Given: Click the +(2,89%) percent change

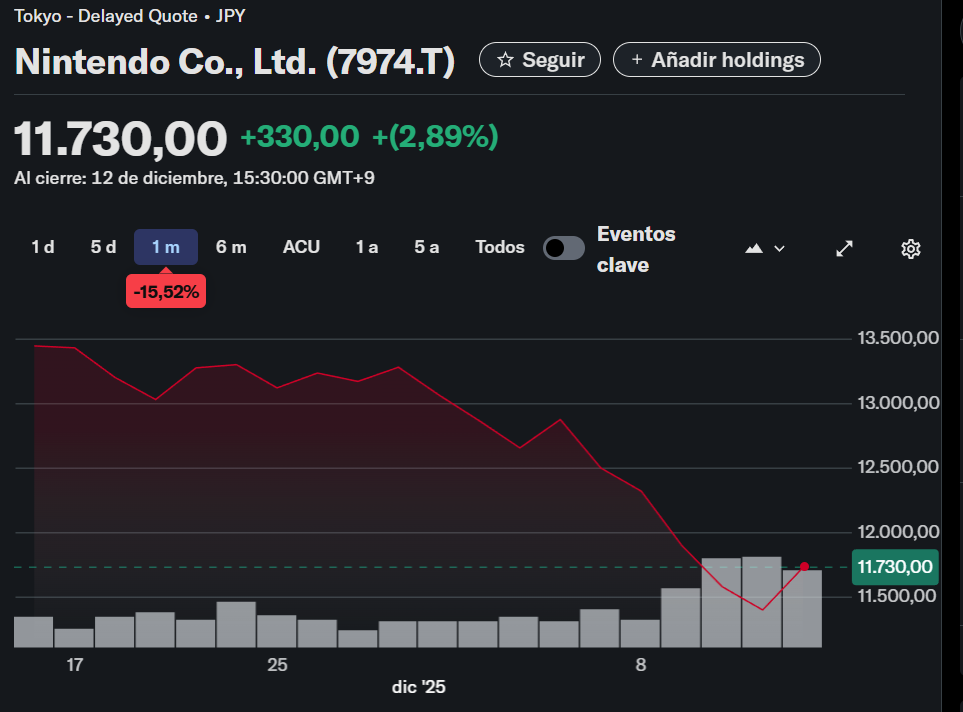Looking at the screenshot, I should tap(435, 136).
